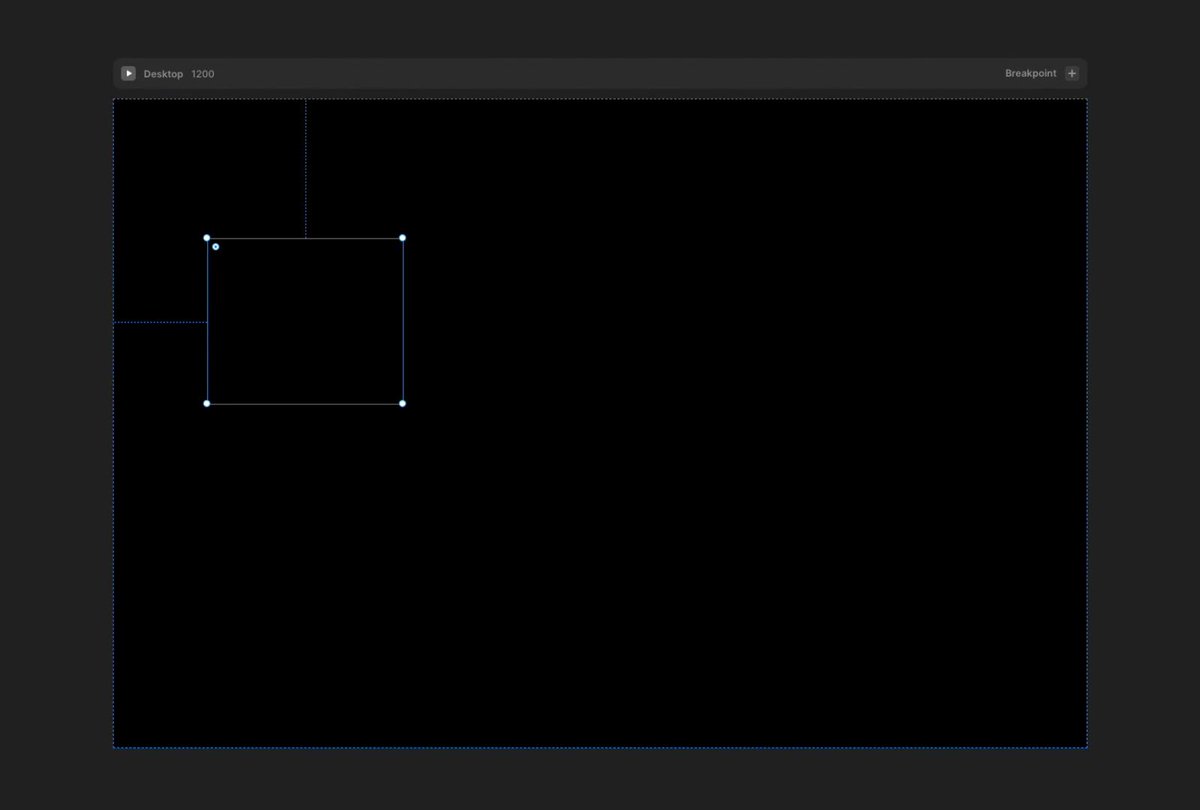Select the Desktop breakpoint label
1200x810 pixels.
163,74
